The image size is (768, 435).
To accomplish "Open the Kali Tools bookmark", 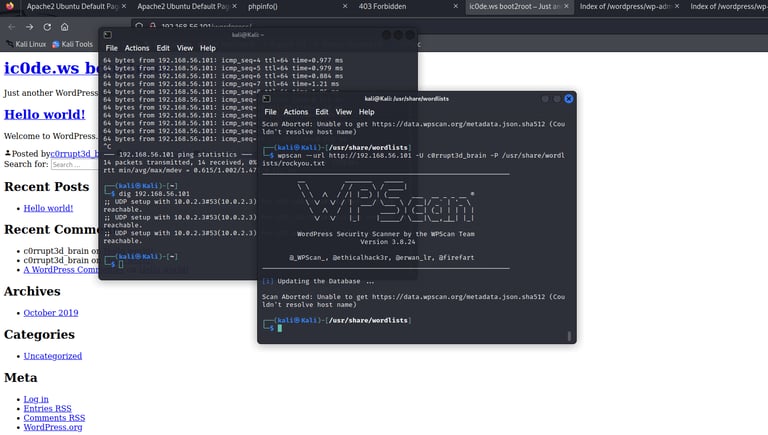I will 72,44.
